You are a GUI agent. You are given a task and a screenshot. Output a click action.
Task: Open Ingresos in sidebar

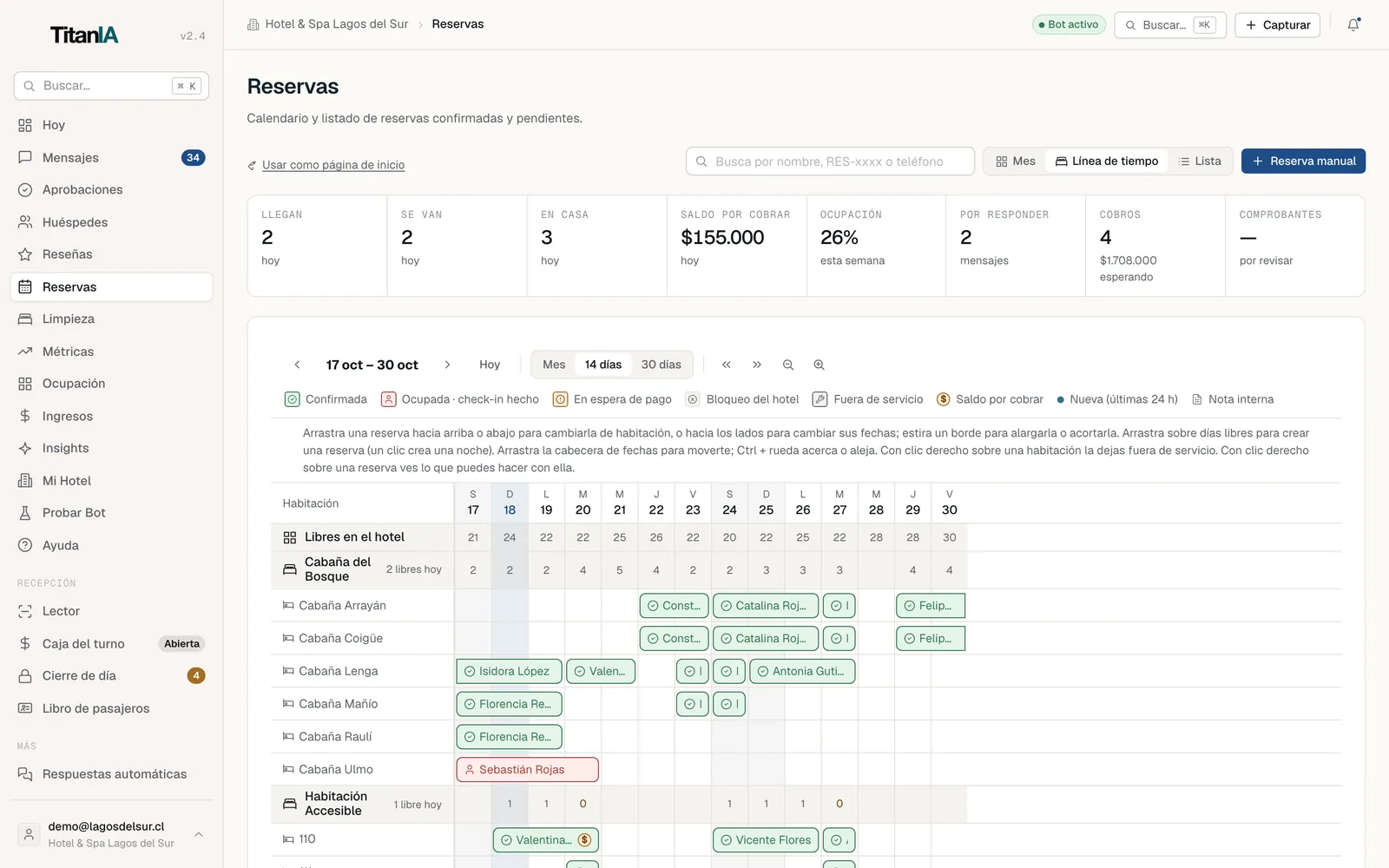pyautogui.click(x=111, y=417)
